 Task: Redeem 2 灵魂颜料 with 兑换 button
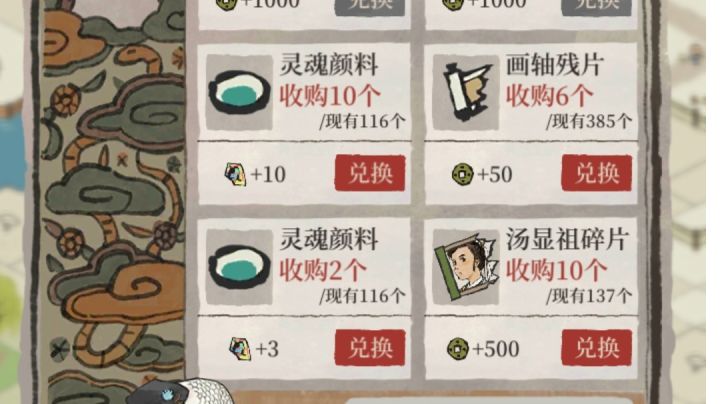370,348
